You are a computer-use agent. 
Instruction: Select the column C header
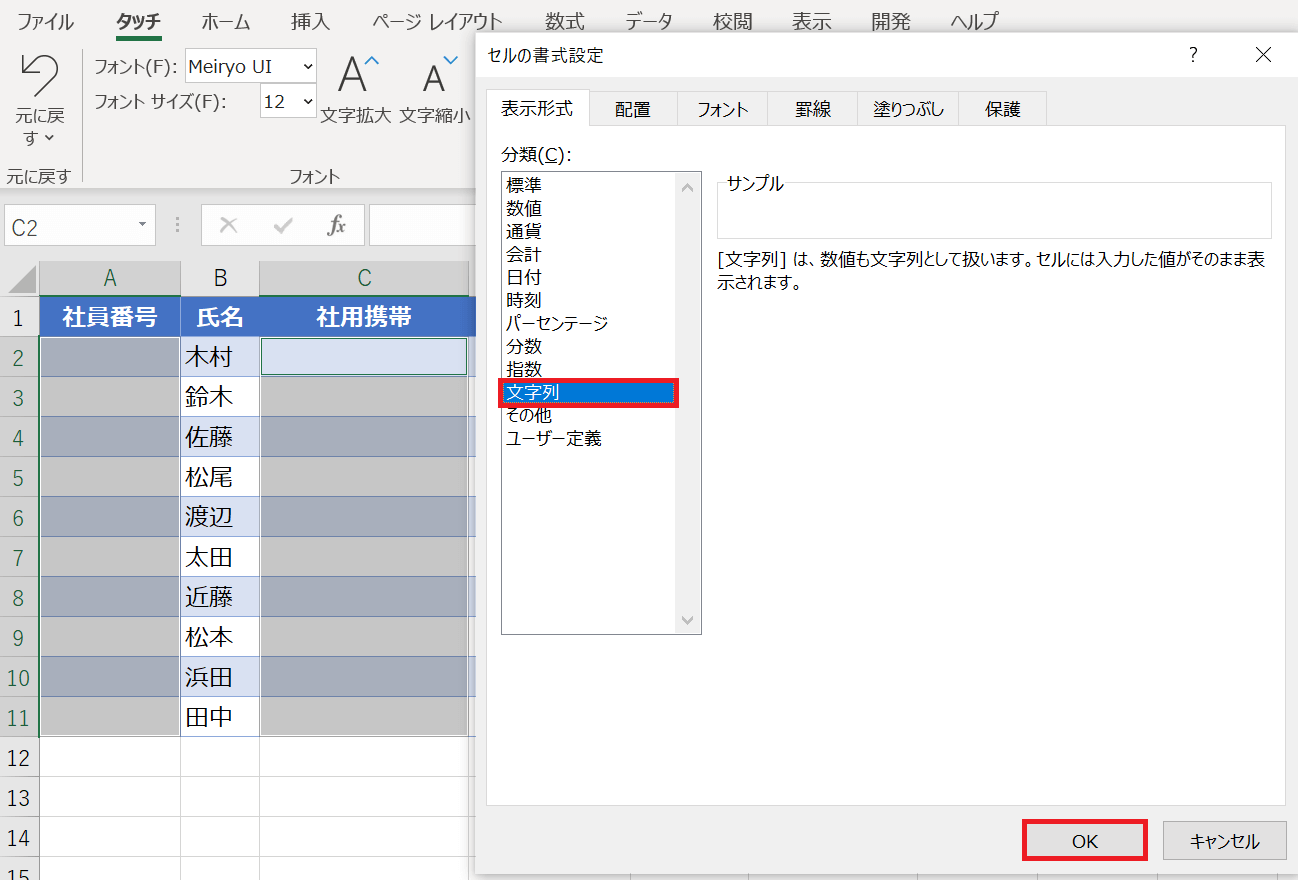click(x=364, y=279)
